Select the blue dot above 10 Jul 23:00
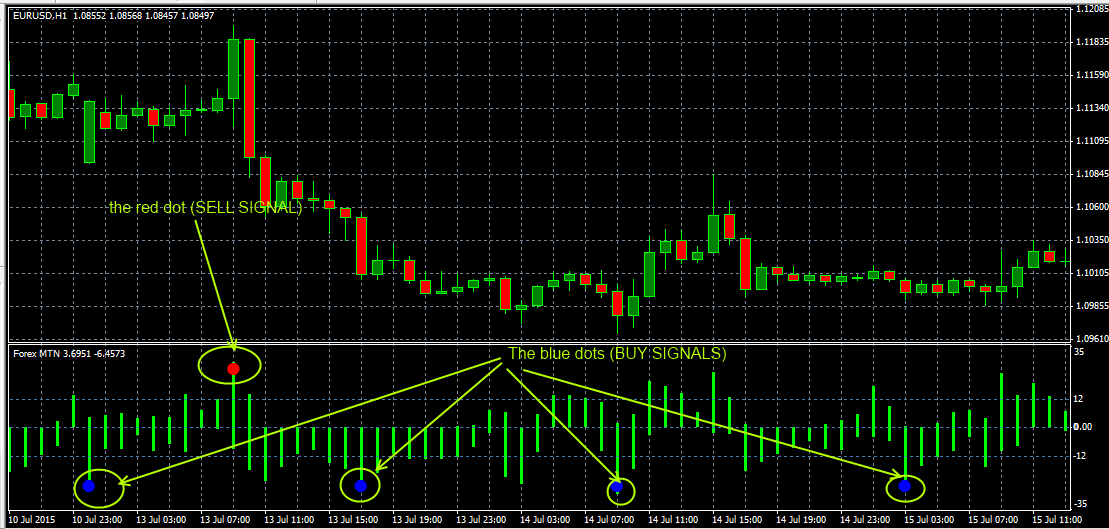Image resolution: width=1109 pixels, height=529 pixels. click(x=89, y=486)
